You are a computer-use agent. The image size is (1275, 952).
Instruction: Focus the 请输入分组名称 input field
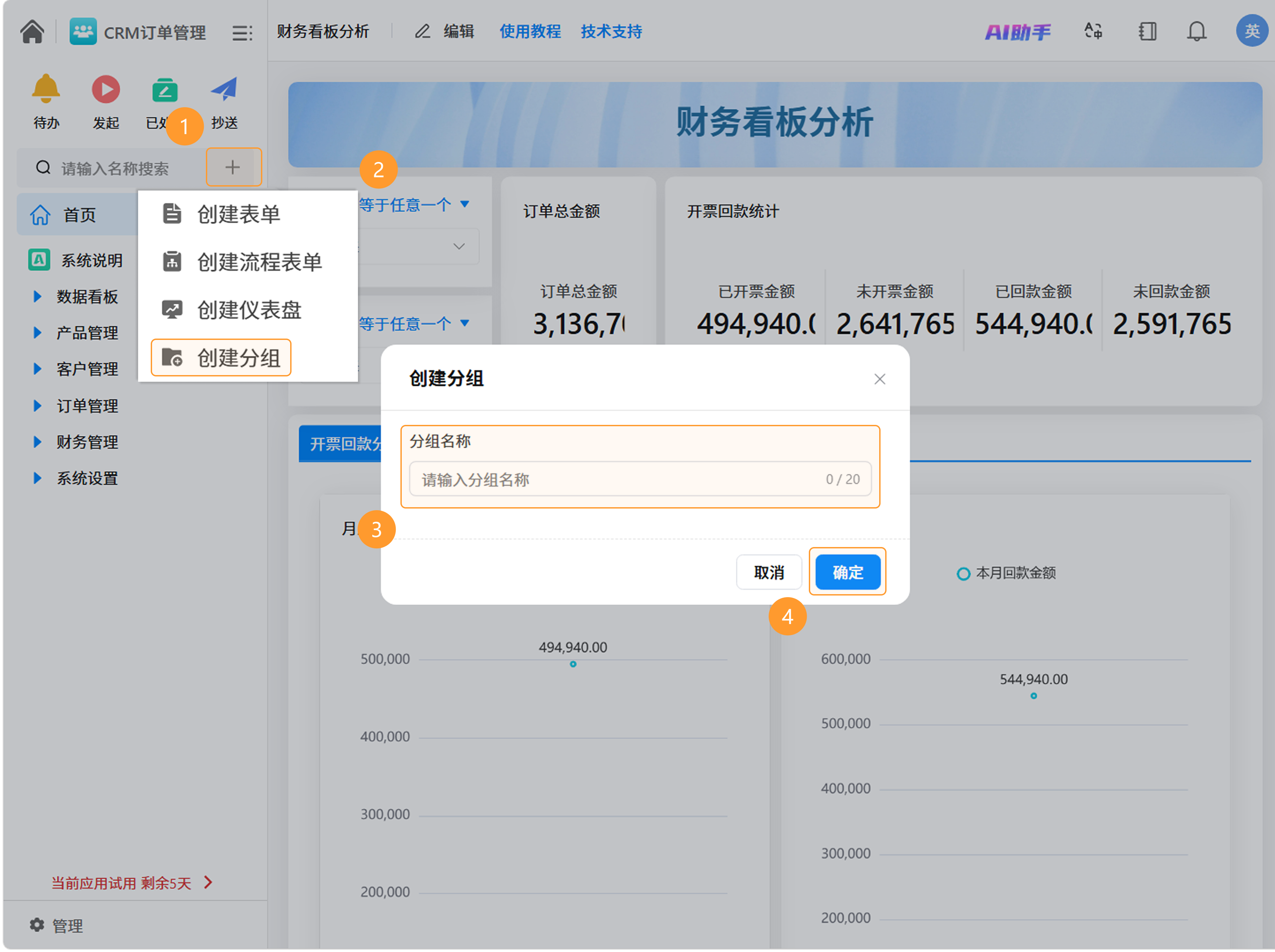tap(640, 479)
